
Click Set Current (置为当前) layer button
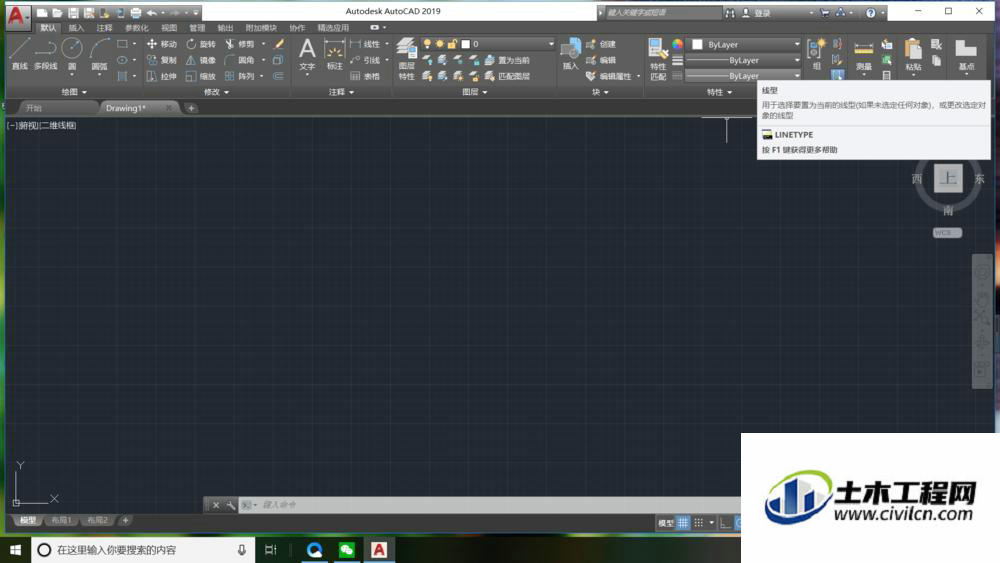[x=507, y=60]
